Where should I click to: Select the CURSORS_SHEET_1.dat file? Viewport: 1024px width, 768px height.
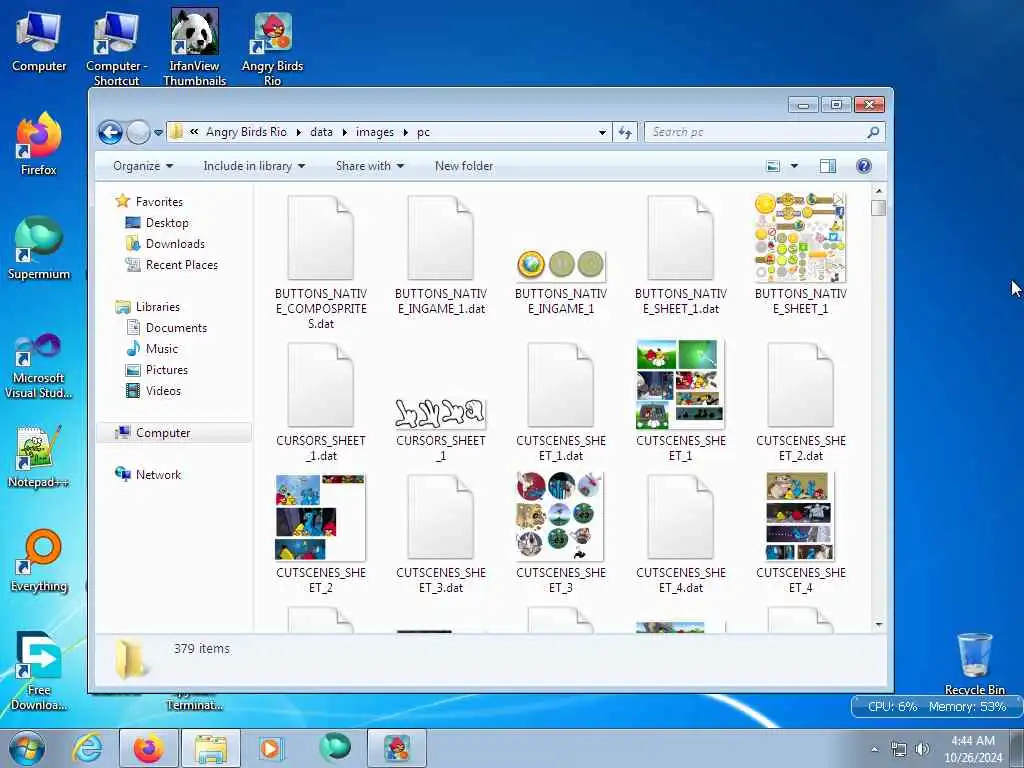click(x=321, y=402)
